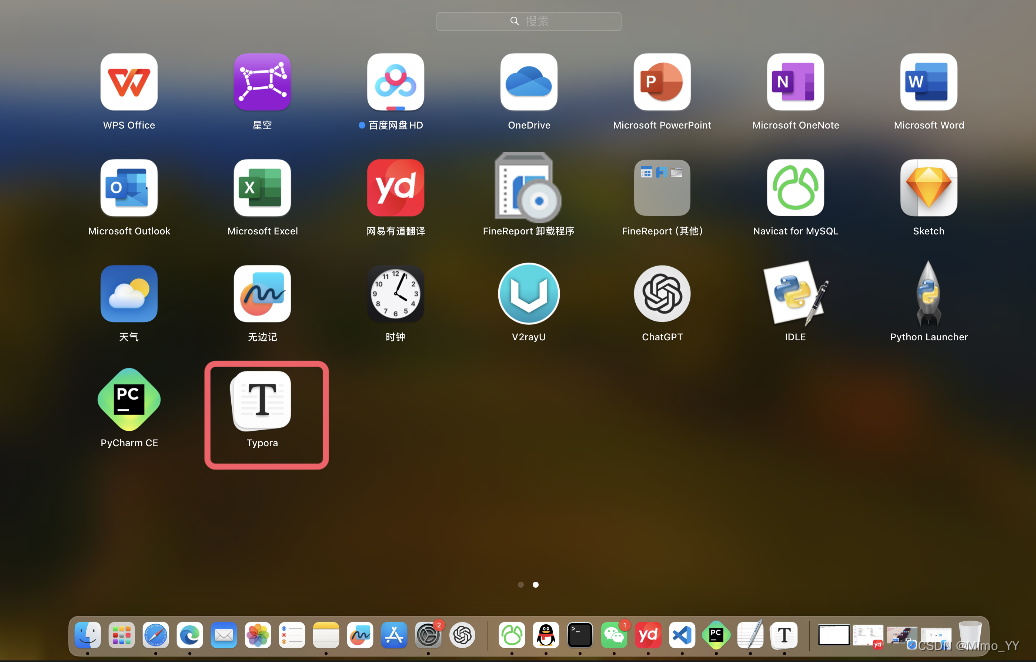Click the Typora icon in Dock
The image size is (1036, 662).
(x=784, y=636)
